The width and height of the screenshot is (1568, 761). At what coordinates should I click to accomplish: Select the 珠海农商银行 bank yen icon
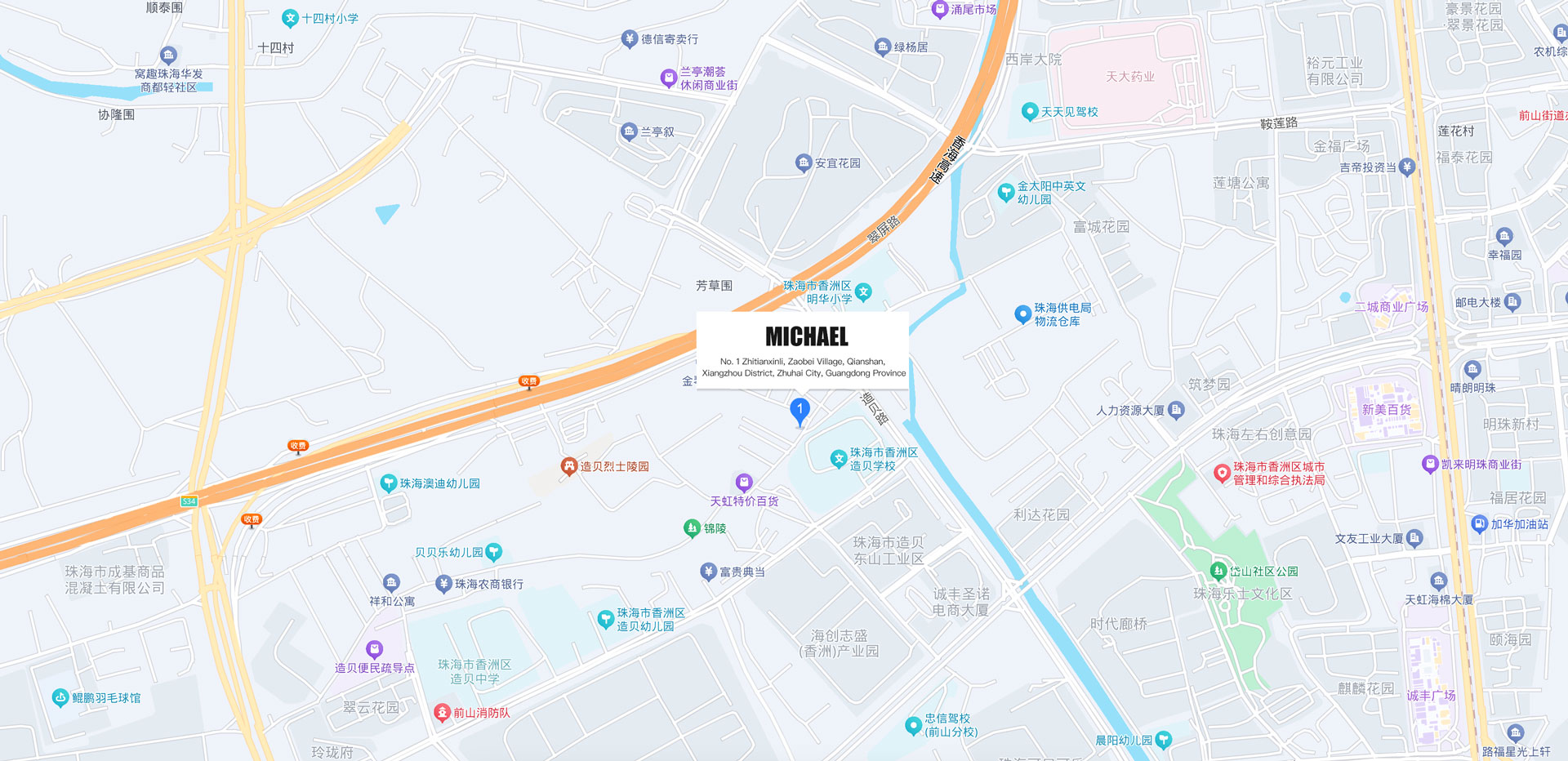click(443, 583)
